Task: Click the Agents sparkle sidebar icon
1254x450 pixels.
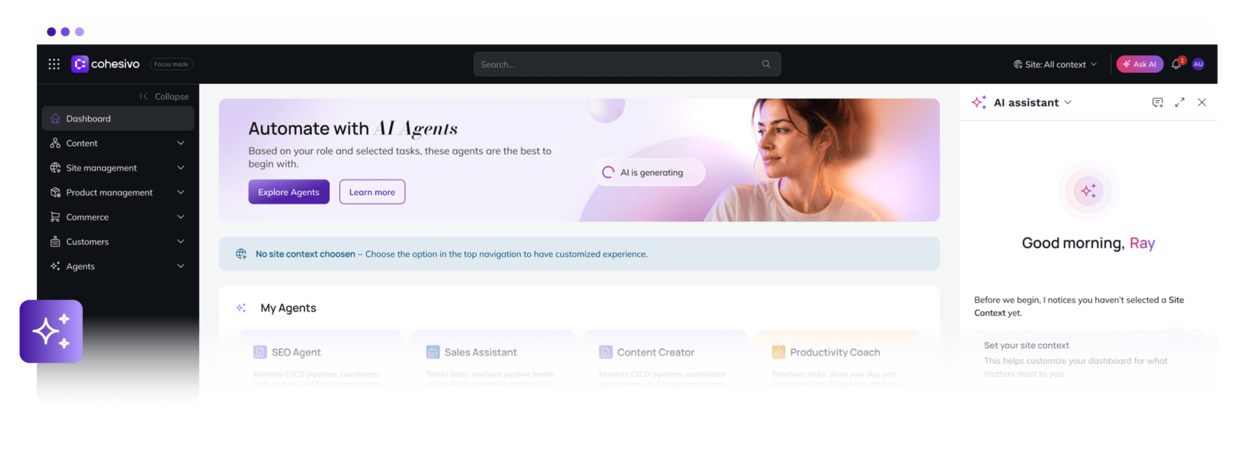Action: [x=55, y=266]
